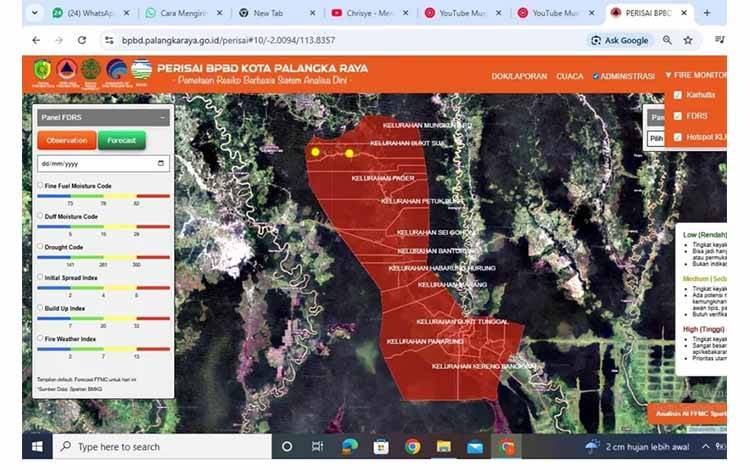Click the BMKG striped globe logo
Viewport: 750px width, 470px height.
(142, 70)
